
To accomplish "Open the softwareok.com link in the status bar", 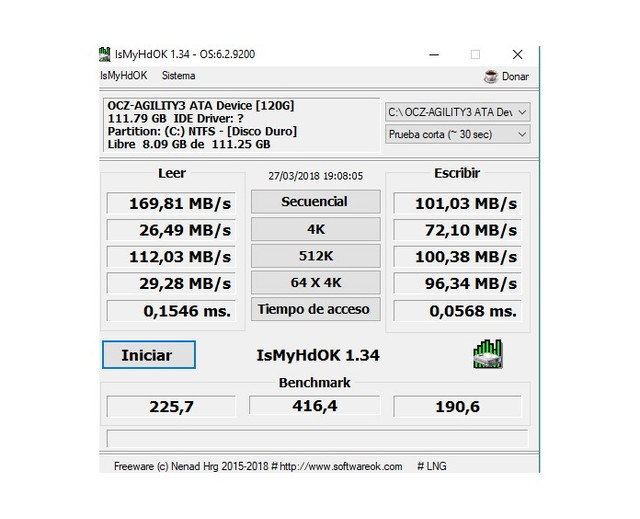I will click(x=341, y=466).
